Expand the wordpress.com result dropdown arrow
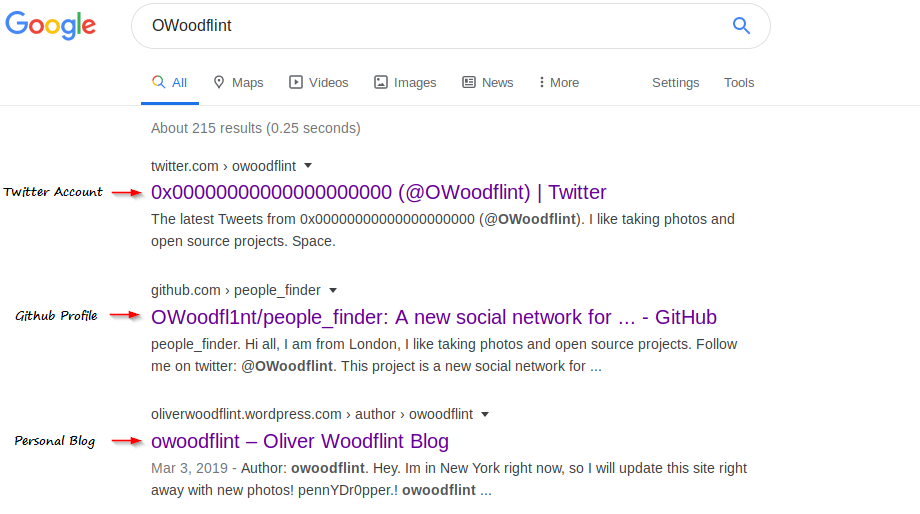This screenshot has height=514, width=920. (x=485, y=414)
